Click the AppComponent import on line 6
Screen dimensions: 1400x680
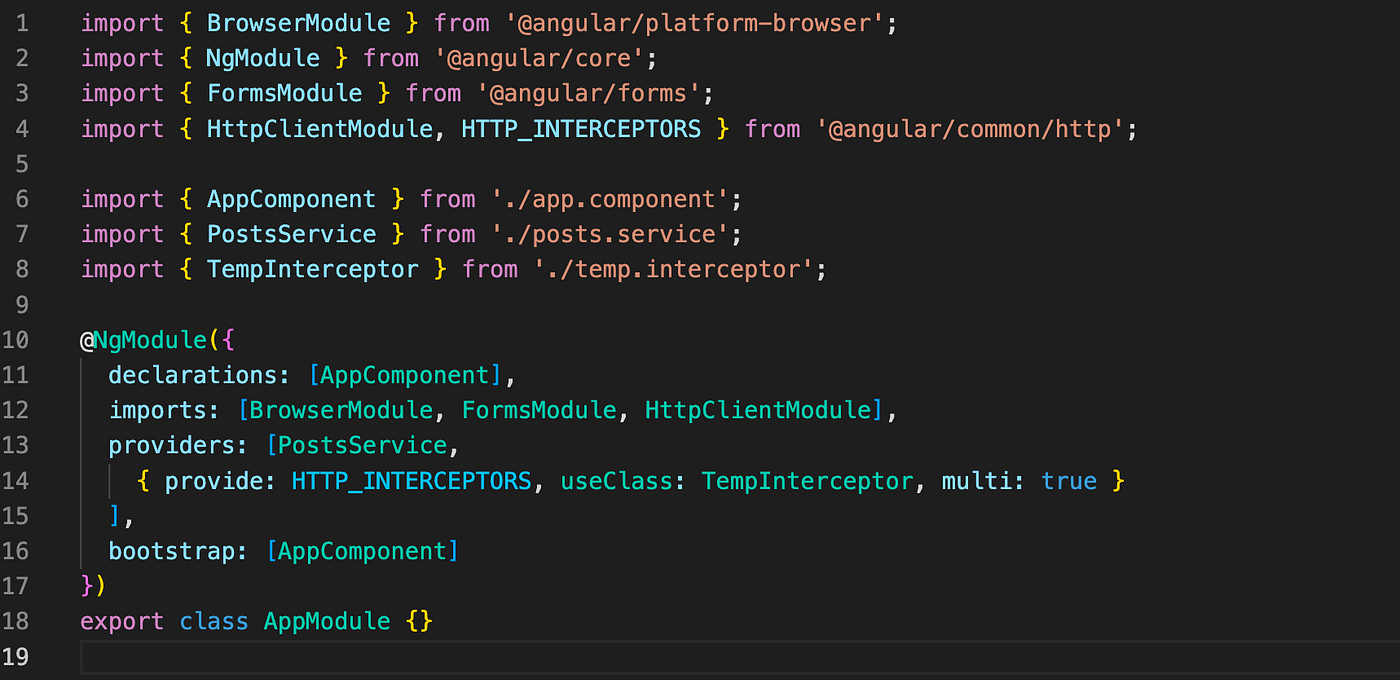(x=291, y=198)
